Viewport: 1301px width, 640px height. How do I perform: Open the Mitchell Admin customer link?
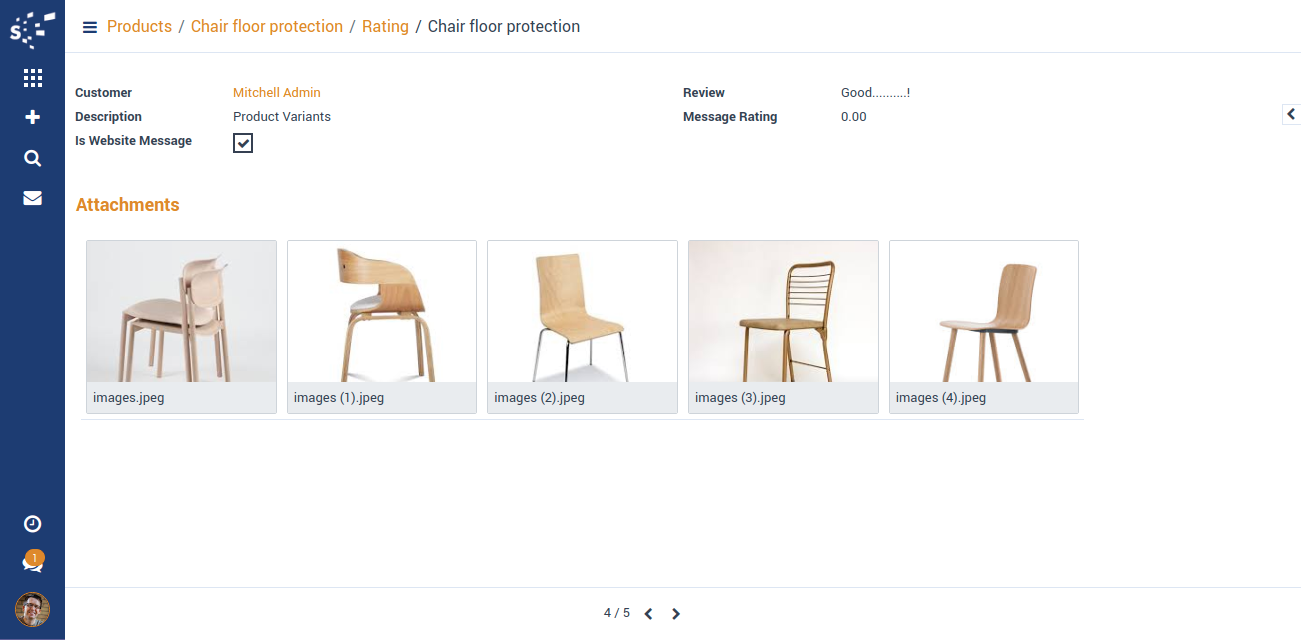277,93
